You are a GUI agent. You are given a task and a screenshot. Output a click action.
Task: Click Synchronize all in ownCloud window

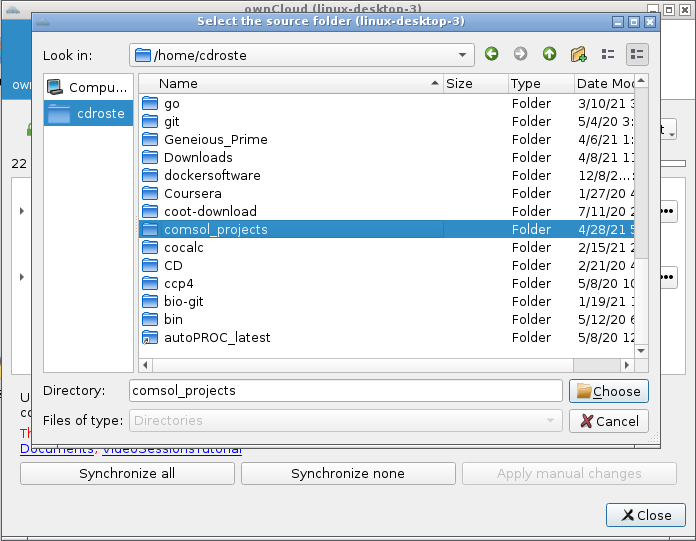pos(127,474)
